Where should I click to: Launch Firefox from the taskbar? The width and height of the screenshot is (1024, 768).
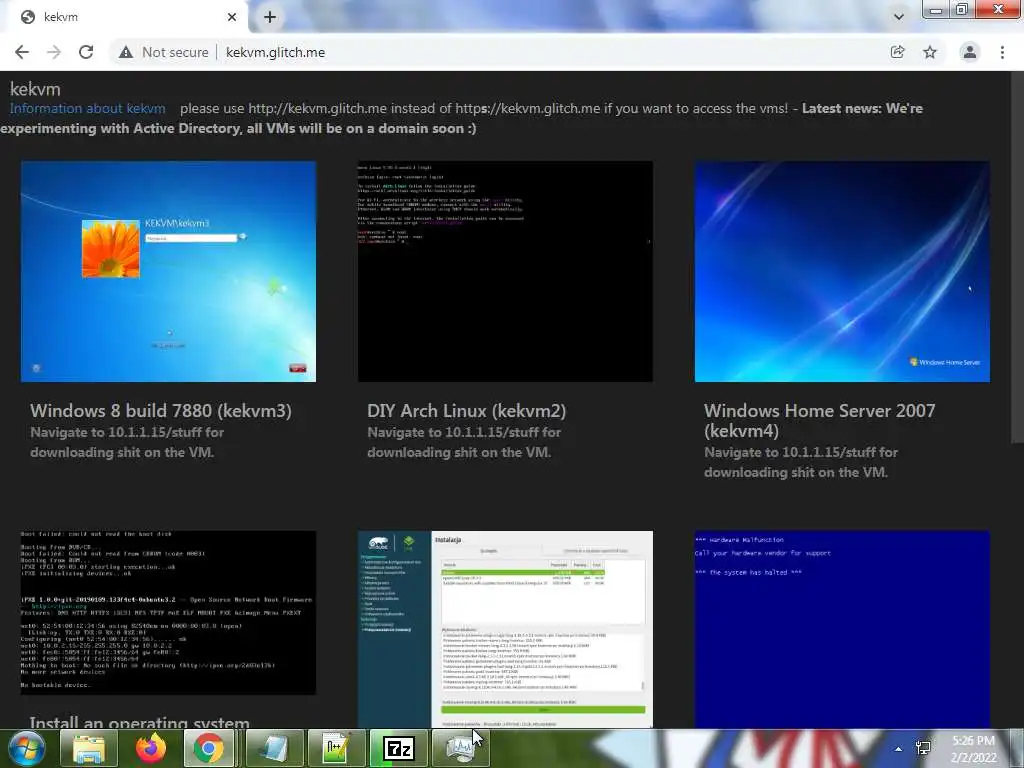coord(151,748)
